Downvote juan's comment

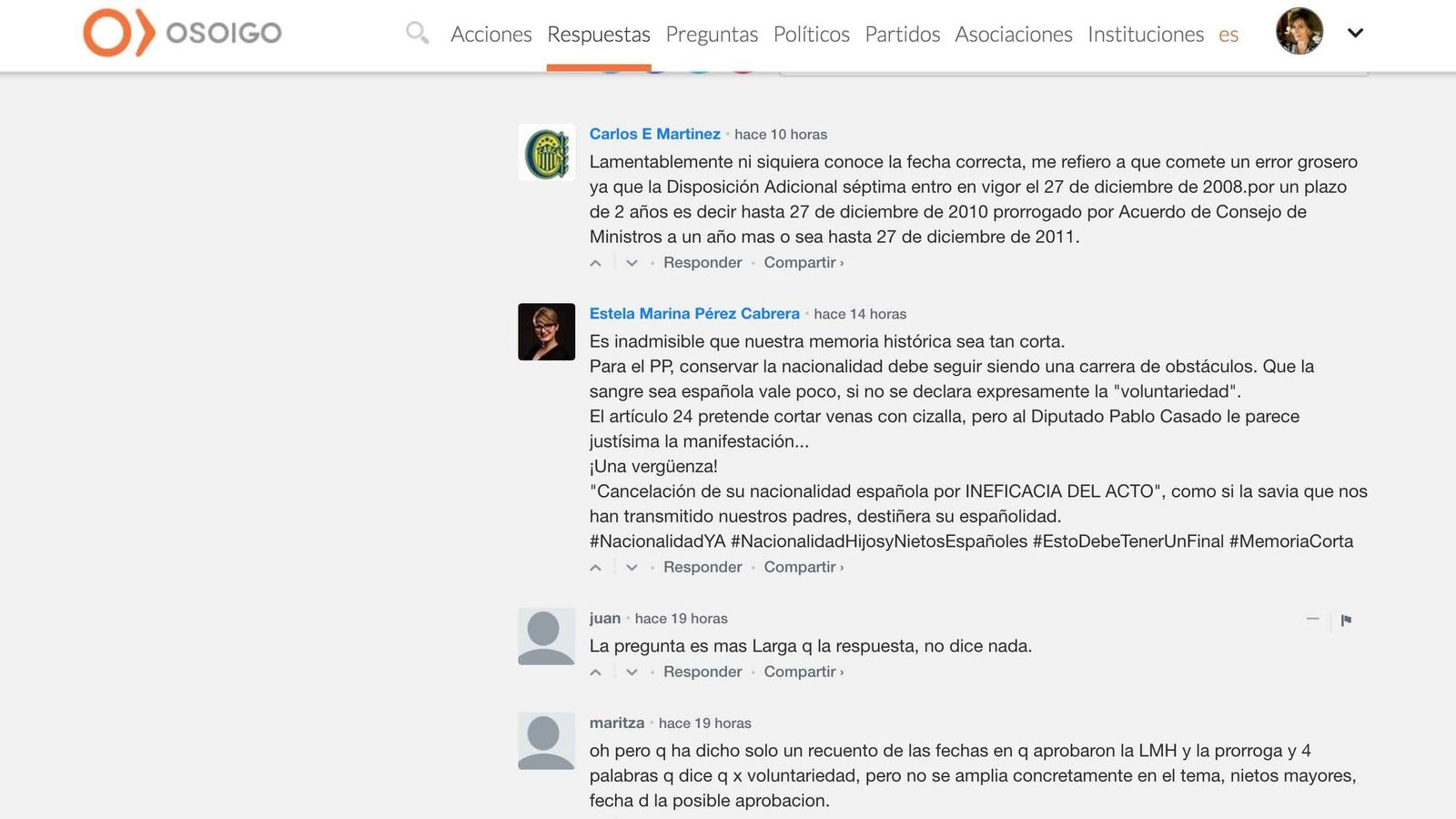[632, 672]
